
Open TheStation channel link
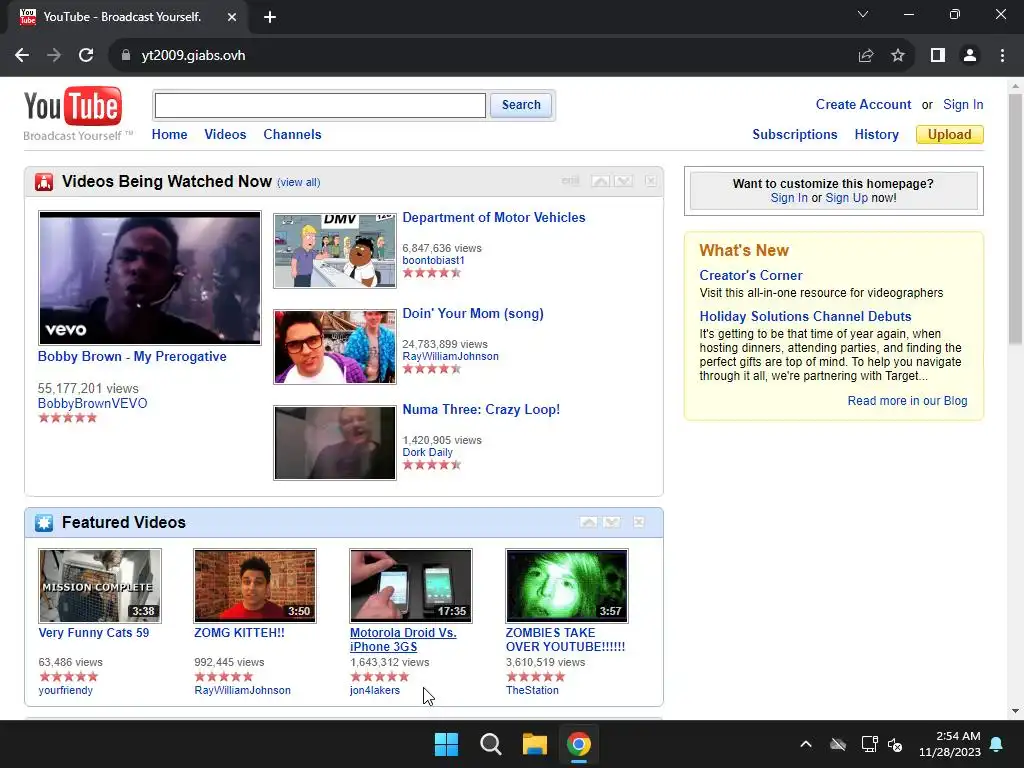[x=532, y=690]
